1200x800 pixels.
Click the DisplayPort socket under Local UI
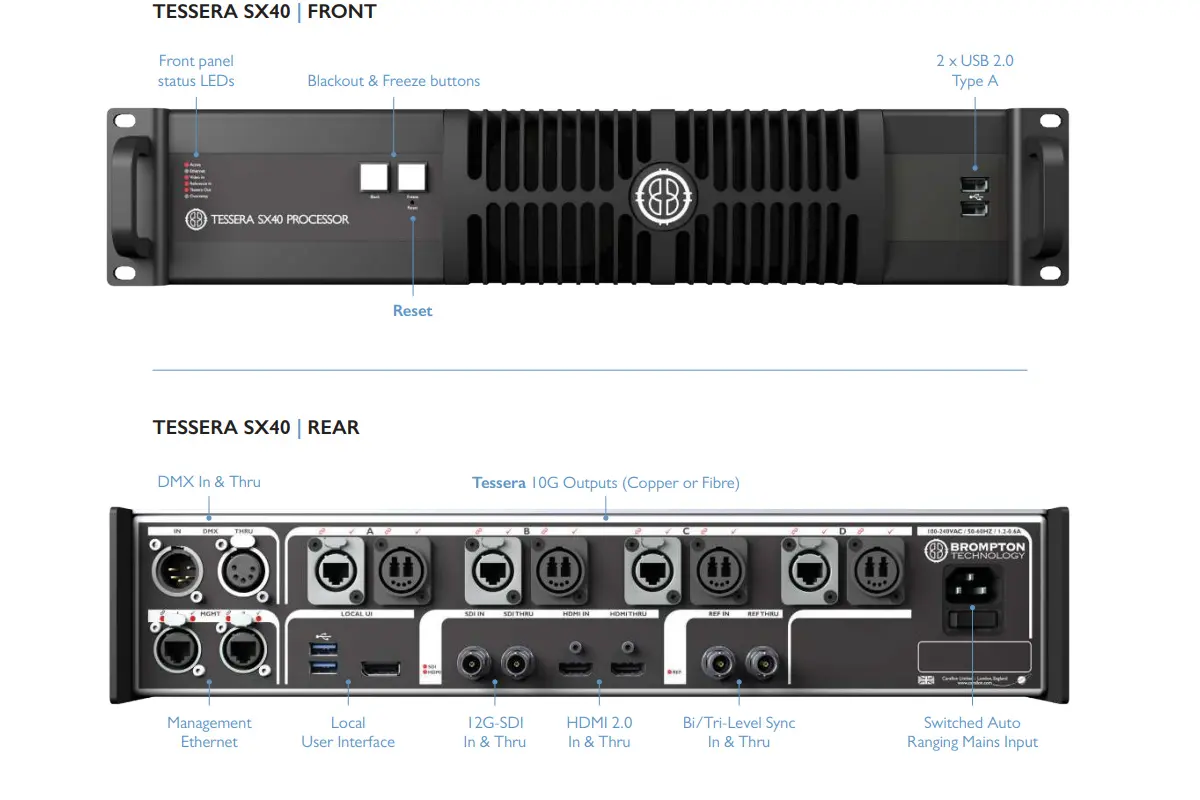[380, 668]
